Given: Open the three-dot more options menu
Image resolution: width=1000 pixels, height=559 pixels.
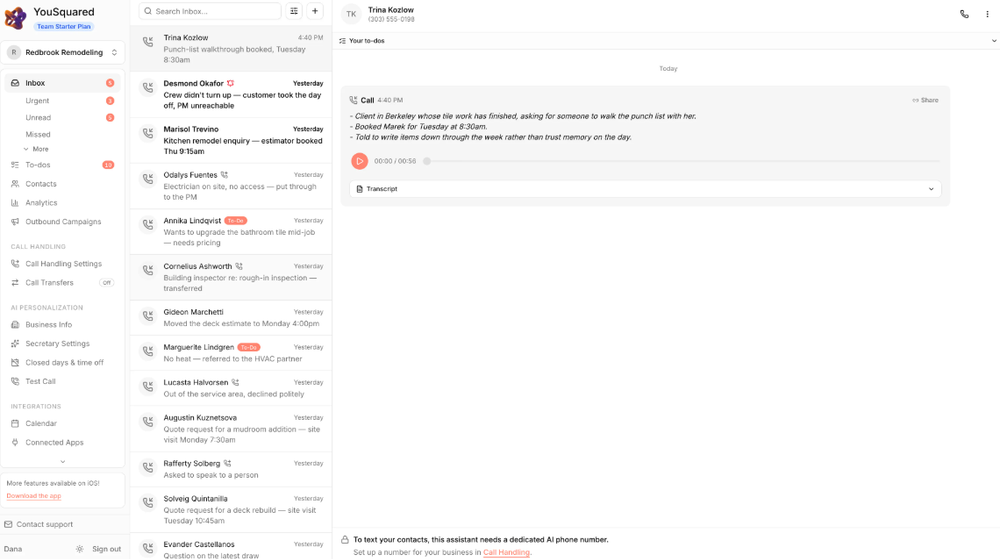Looking at the screenshot, I should pos(987,14).
